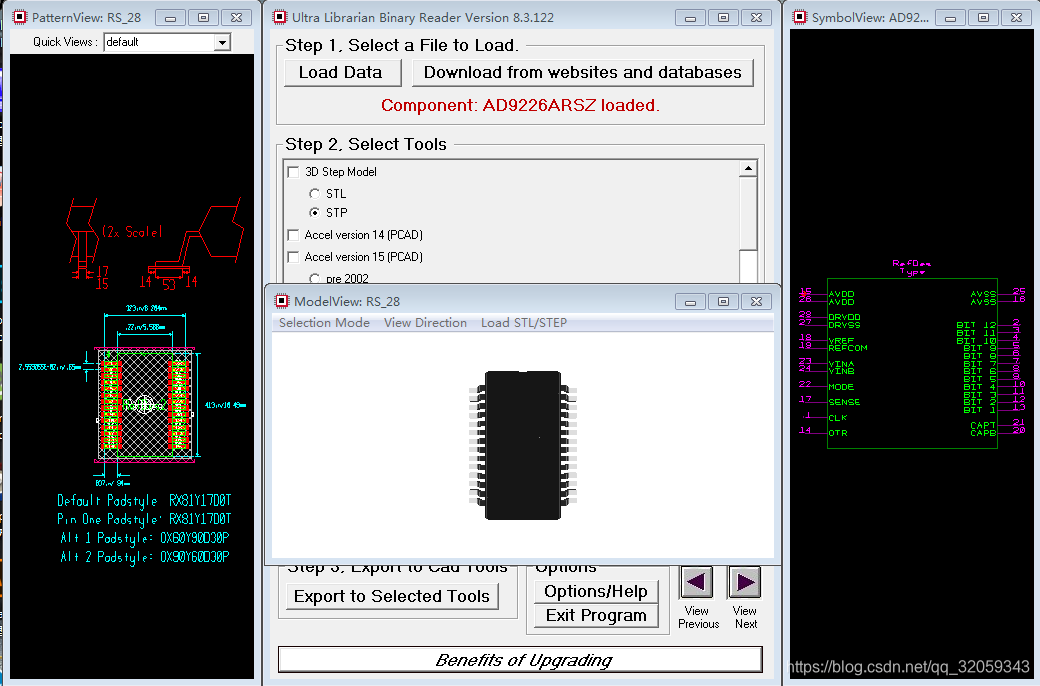Click the OTR pin label in SymbolView
The height and width of the screenshot is (686, 1040).
click(x=838, y=433)
